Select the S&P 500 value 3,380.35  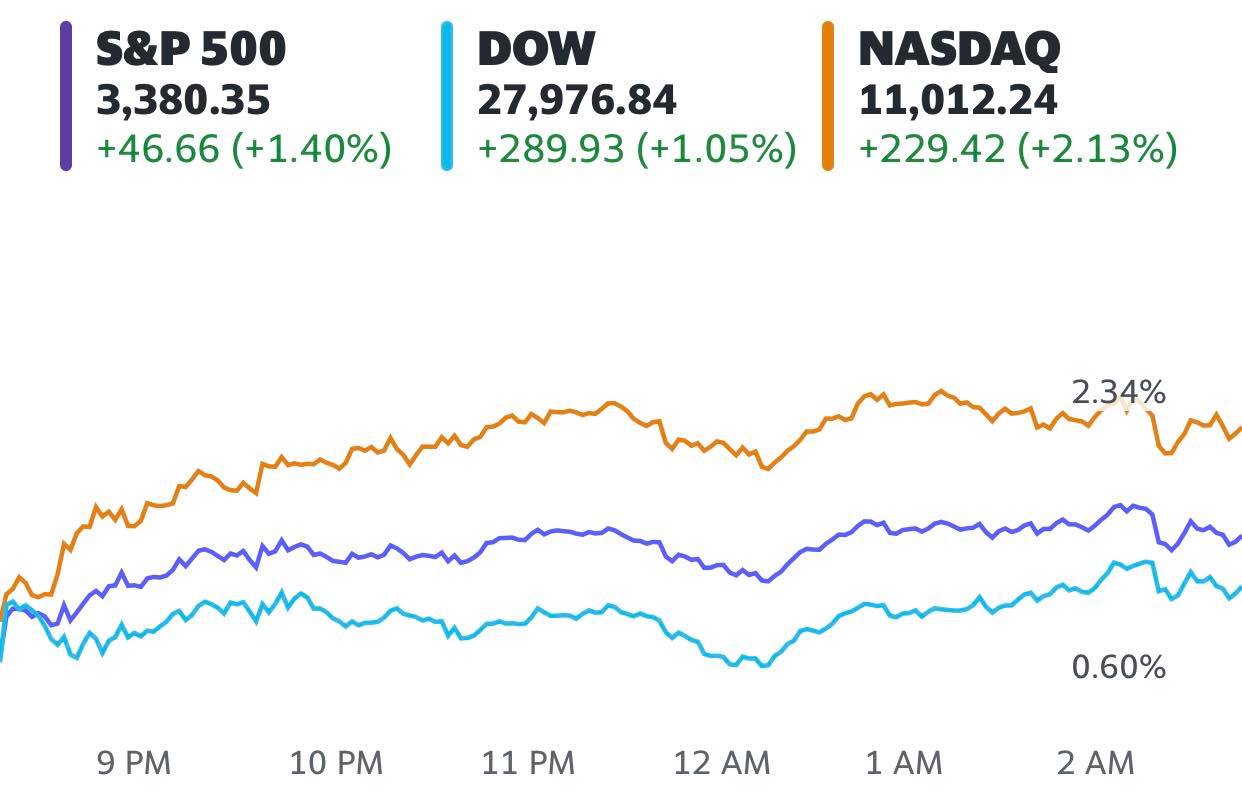pos(183,100)
